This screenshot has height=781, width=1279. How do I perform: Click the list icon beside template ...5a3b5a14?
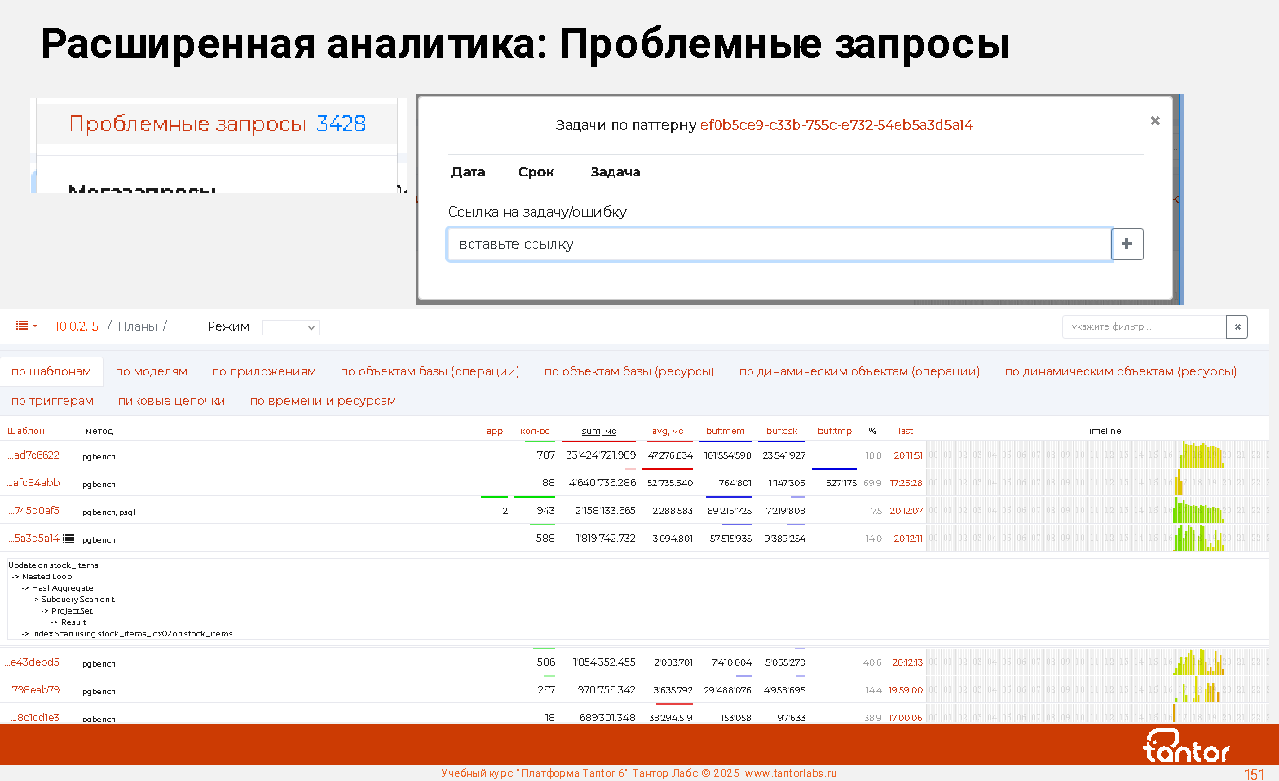click(x=69, y=539)
